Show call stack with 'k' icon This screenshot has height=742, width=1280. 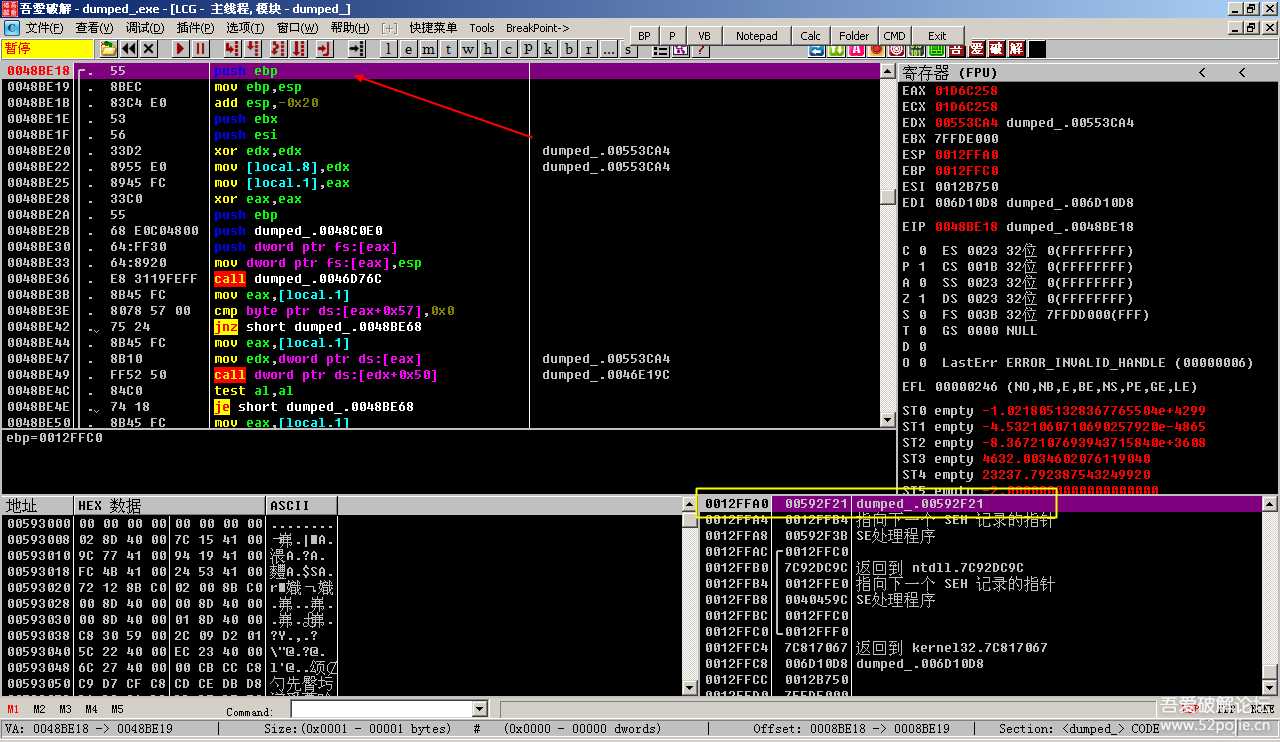pos(548,49)
